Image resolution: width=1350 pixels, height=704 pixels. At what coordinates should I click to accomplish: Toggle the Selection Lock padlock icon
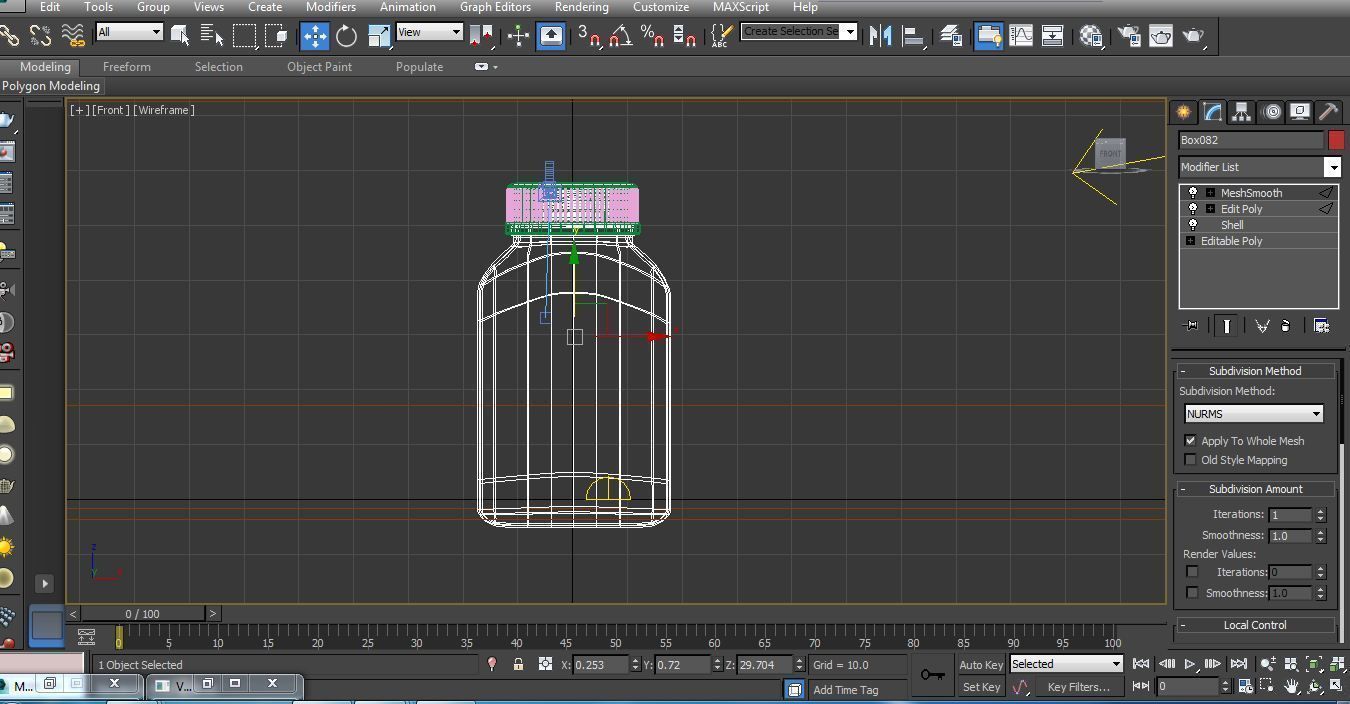[x=518, y=664]
